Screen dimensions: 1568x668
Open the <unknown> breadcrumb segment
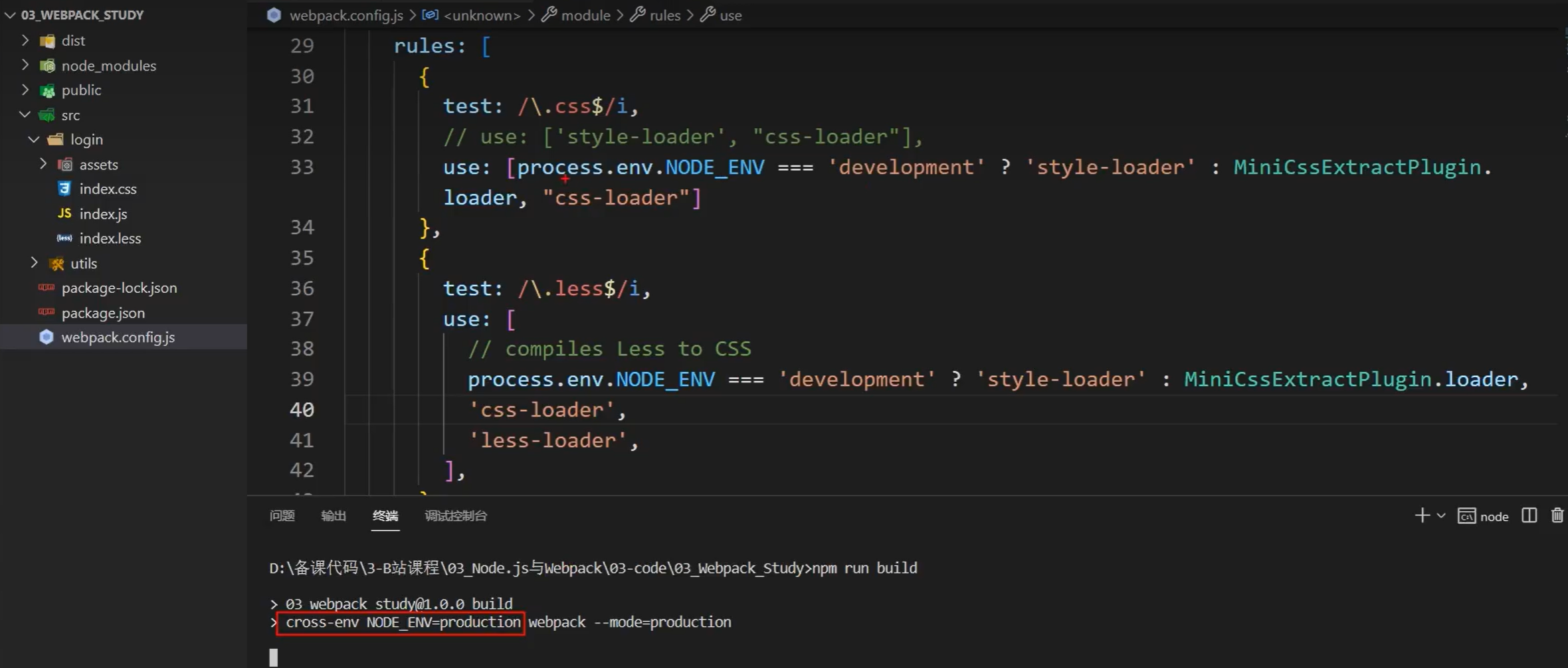pyautogui.click(x=482, y=15)
